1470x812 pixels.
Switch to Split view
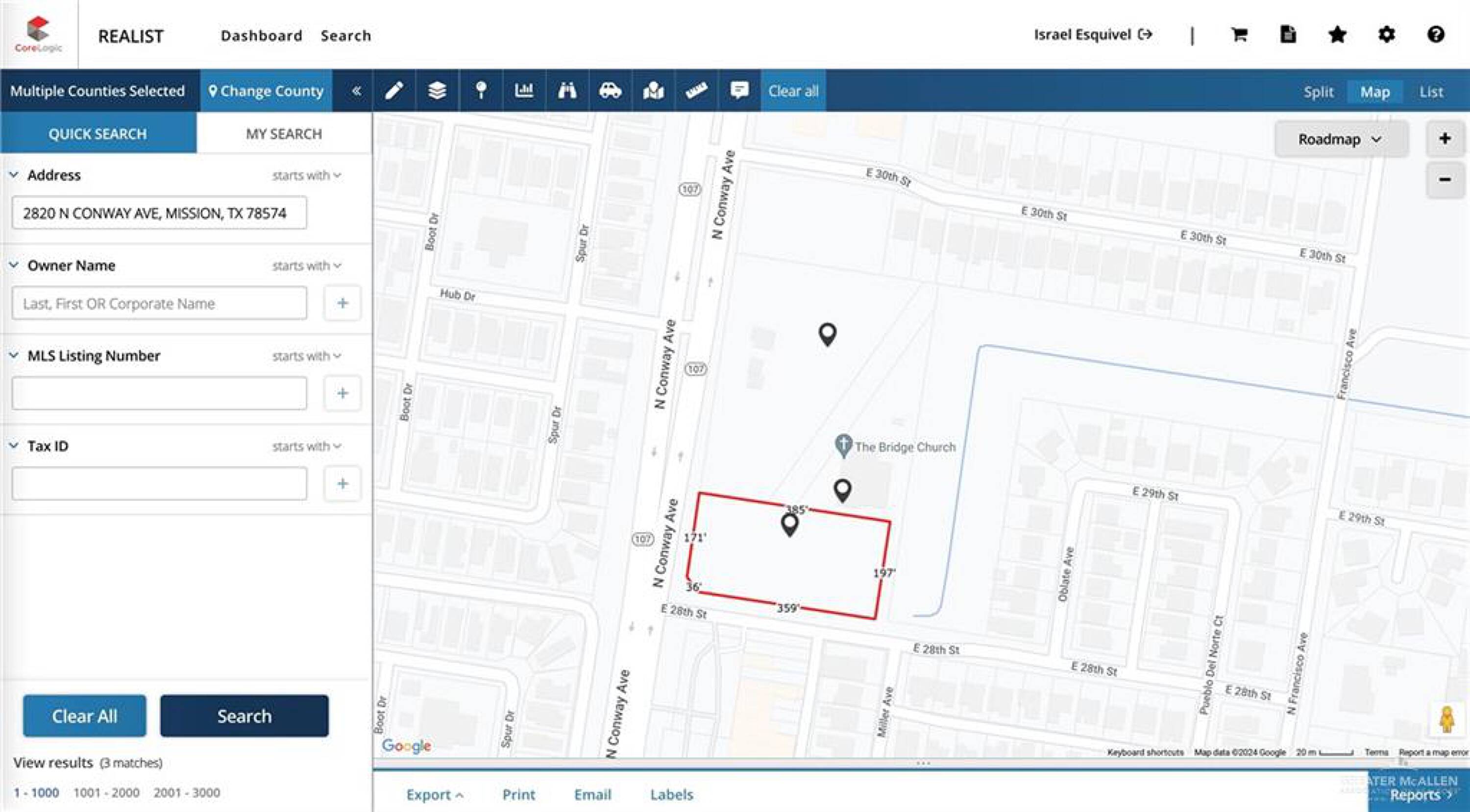[1318, 92]
